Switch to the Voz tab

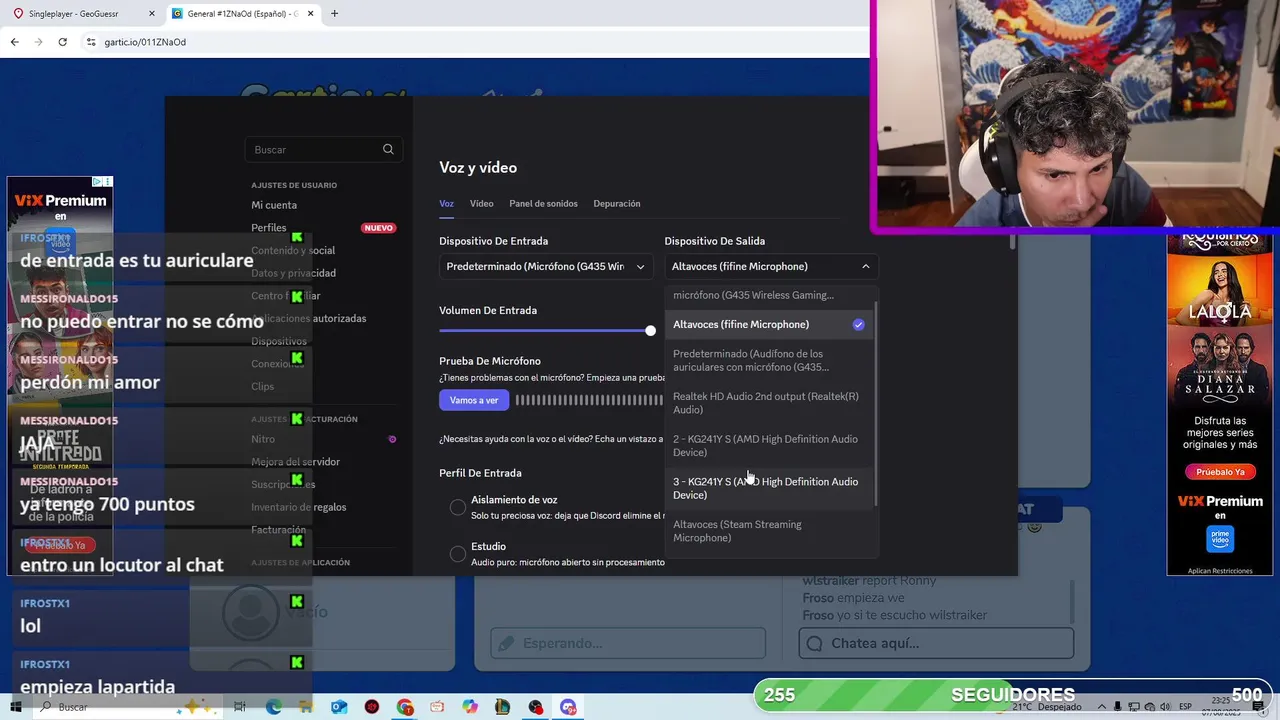pos(446,203)
